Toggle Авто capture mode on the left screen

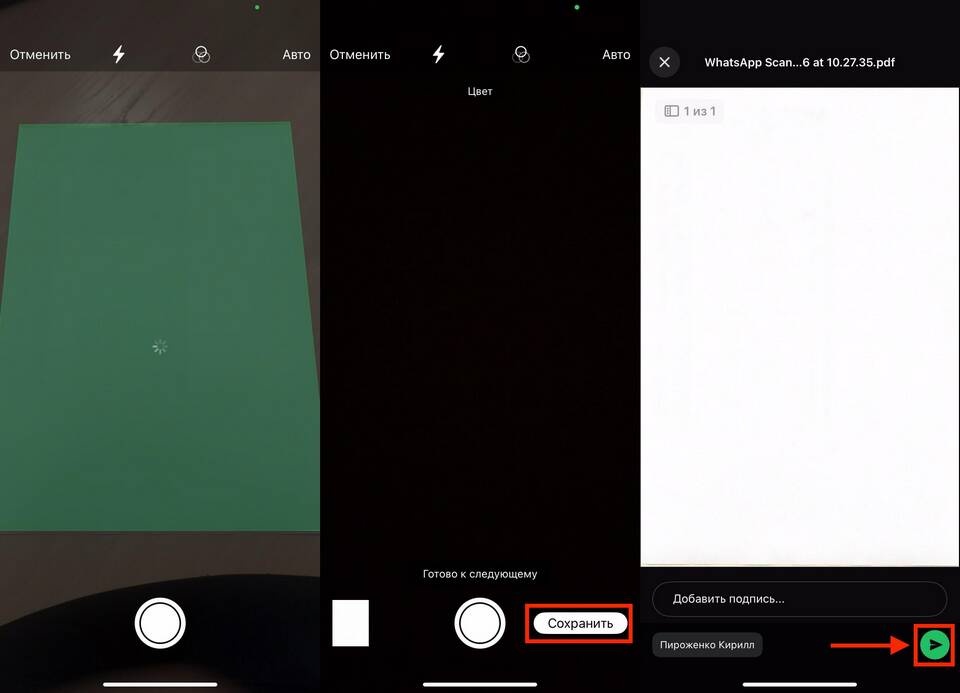(296, 54)
